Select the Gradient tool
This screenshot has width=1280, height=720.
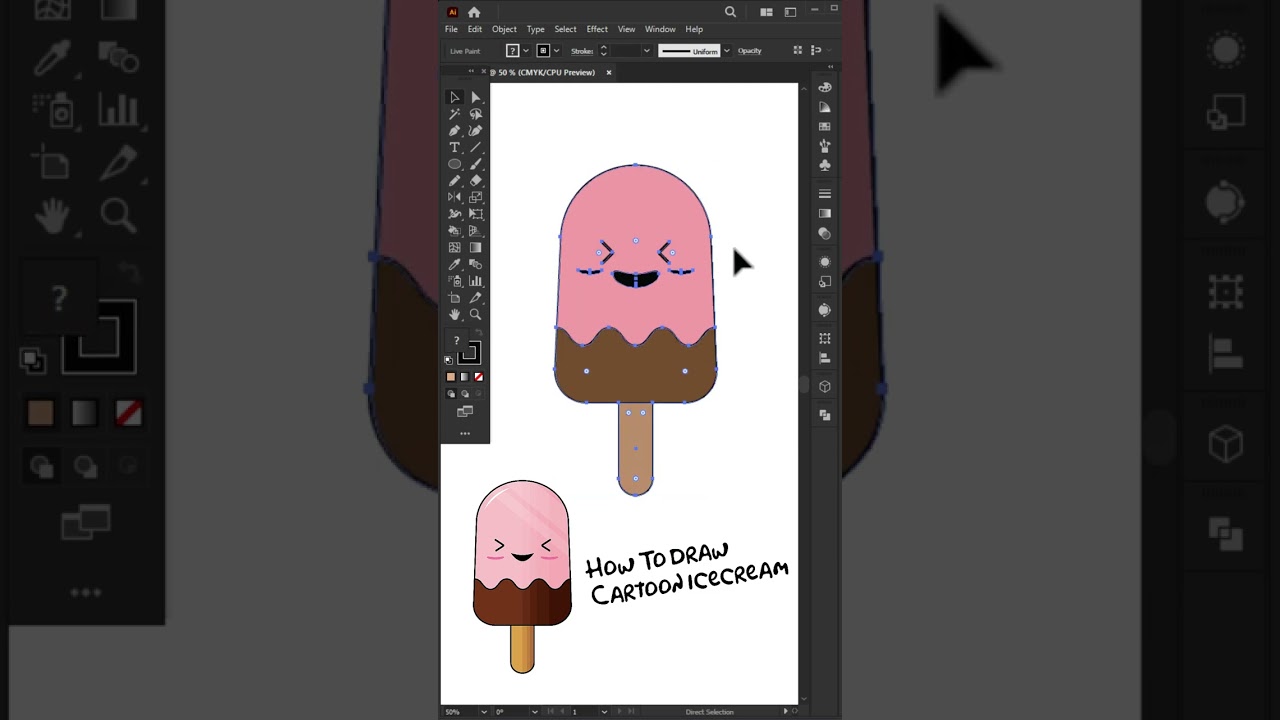click(x=476, y=247)
